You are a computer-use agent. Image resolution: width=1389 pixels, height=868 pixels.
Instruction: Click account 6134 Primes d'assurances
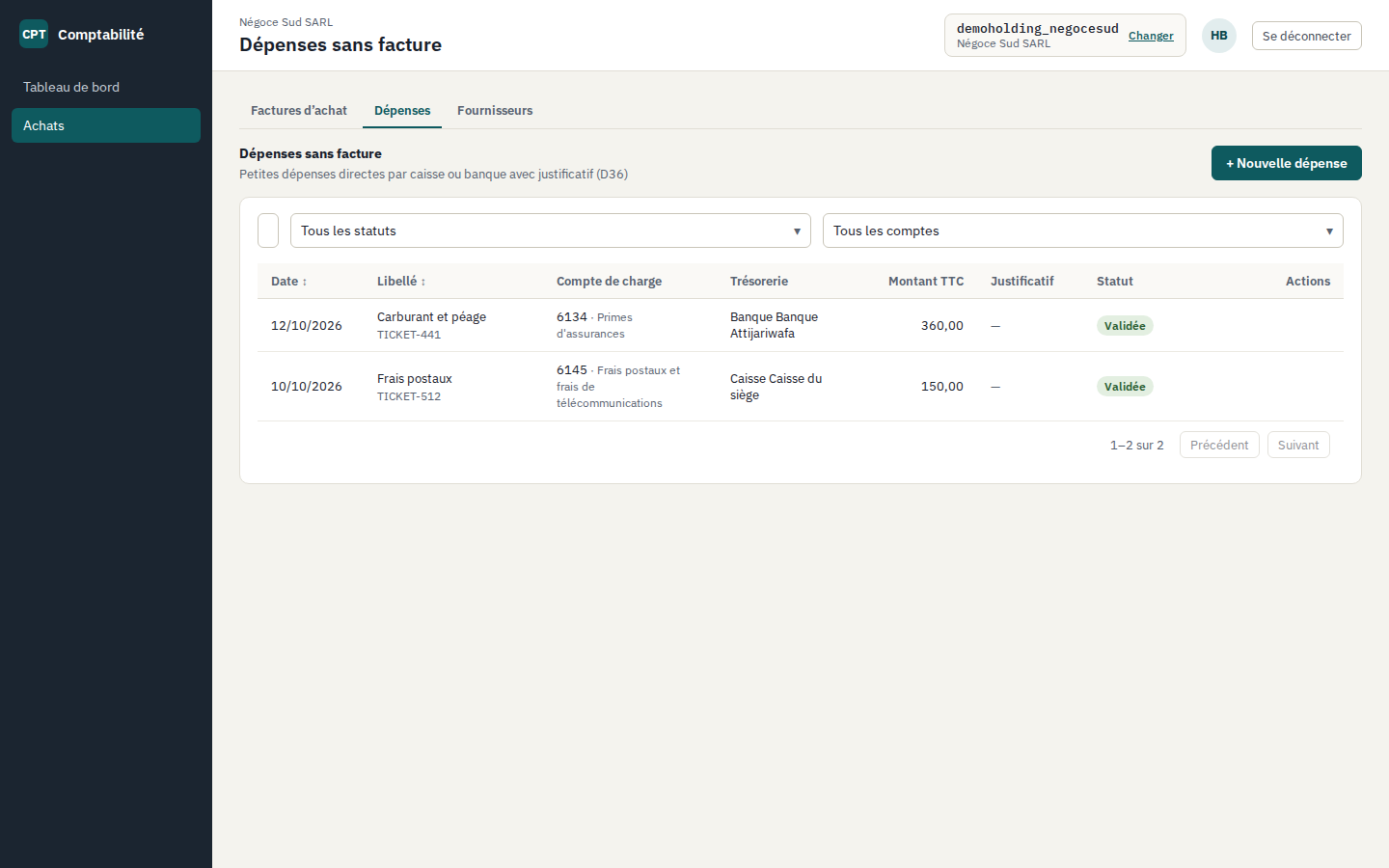[x=594, y=325]
